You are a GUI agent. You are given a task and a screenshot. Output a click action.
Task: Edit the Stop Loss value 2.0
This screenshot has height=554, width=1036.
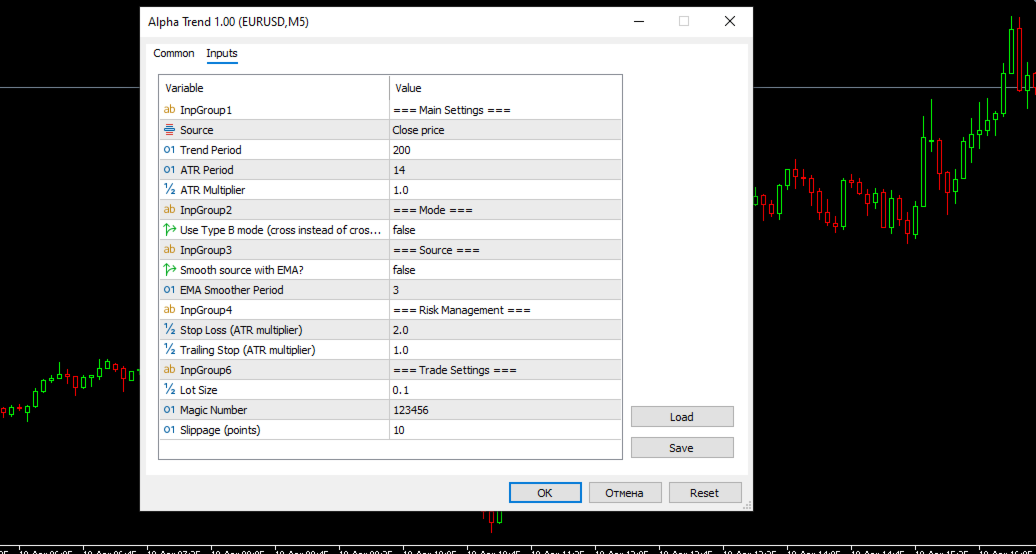tap(505, 330)
